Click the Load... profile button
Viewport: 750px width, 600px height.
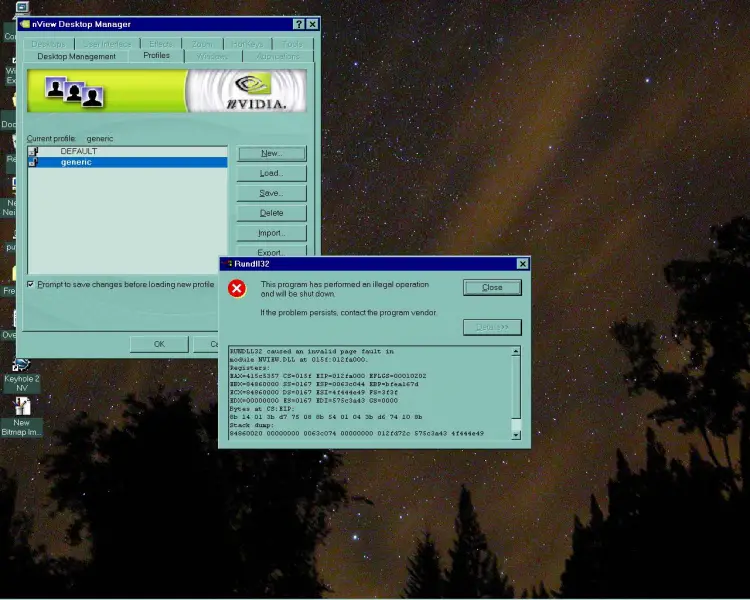tap(272, 173)
